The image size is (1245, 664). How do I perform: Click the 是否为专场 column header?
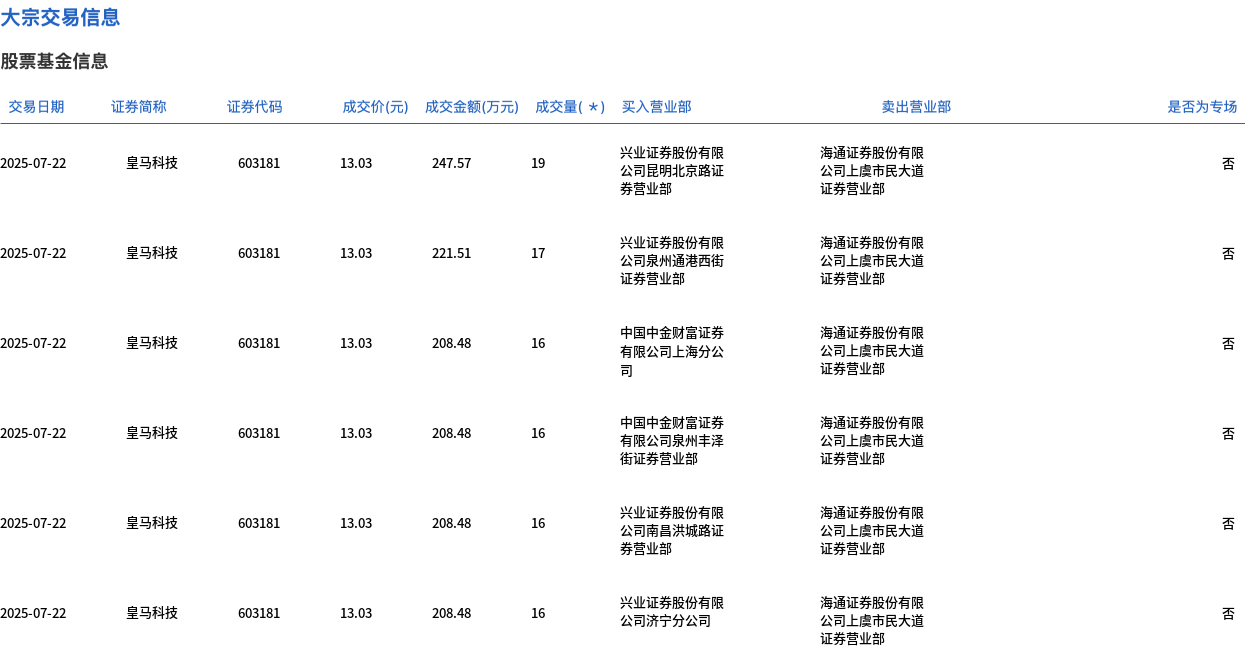1202,107
